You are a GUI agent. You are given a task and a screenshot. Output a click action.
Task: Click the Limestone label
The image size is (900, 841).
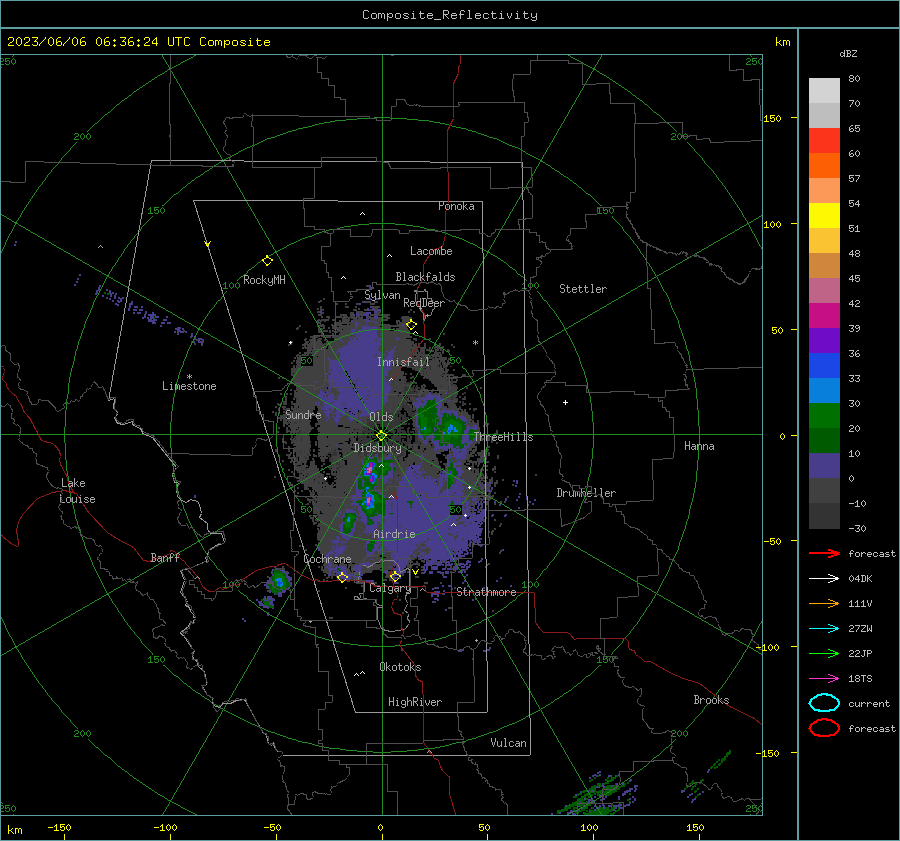coord(189,386)
